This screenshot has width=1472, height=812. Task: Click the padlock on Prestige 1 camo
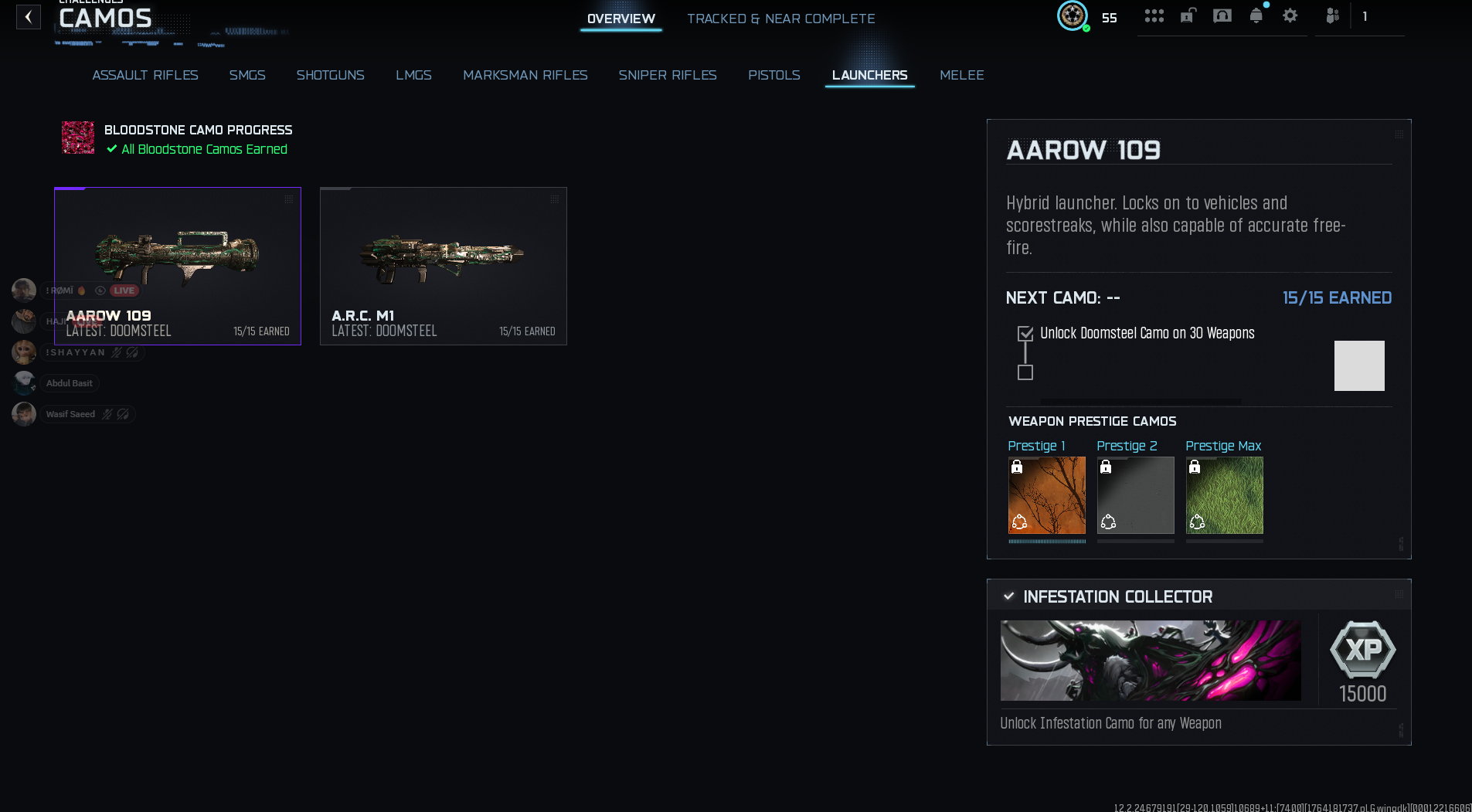(1017, 467)
